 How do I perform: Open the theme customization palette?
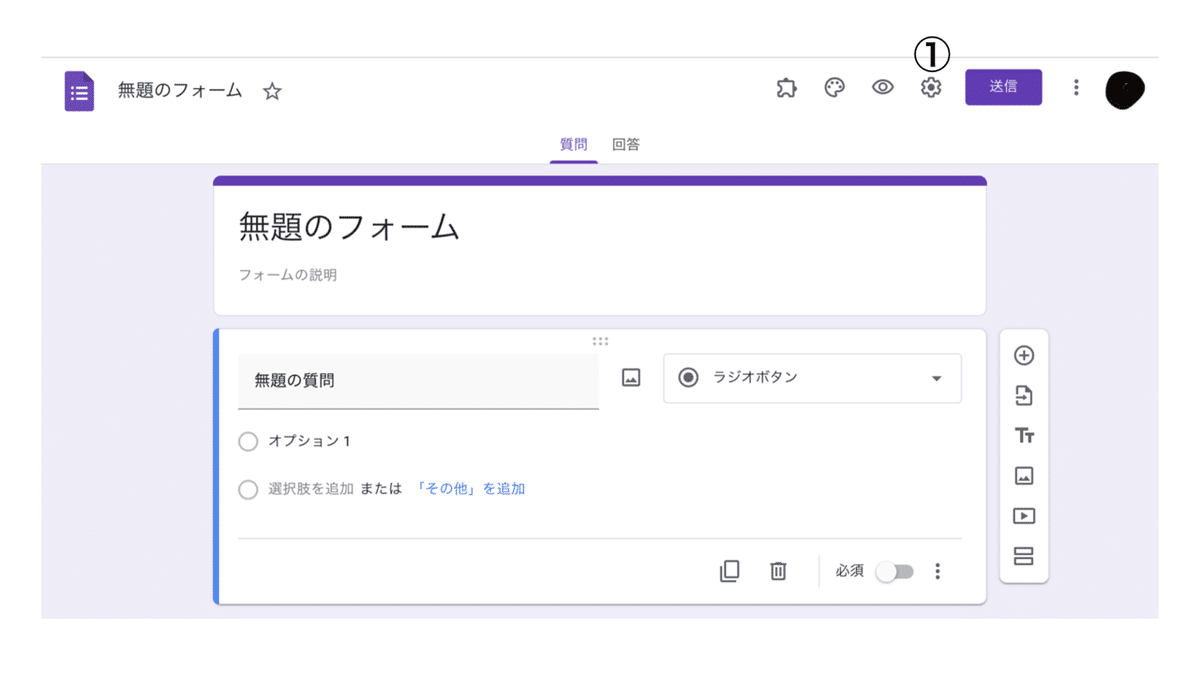(834, 88)
